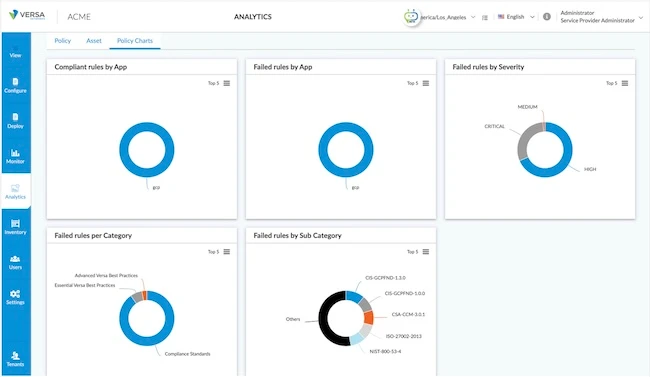
Task: Click the Essential Versa Best Practices label
Action: tap(85, 285)
